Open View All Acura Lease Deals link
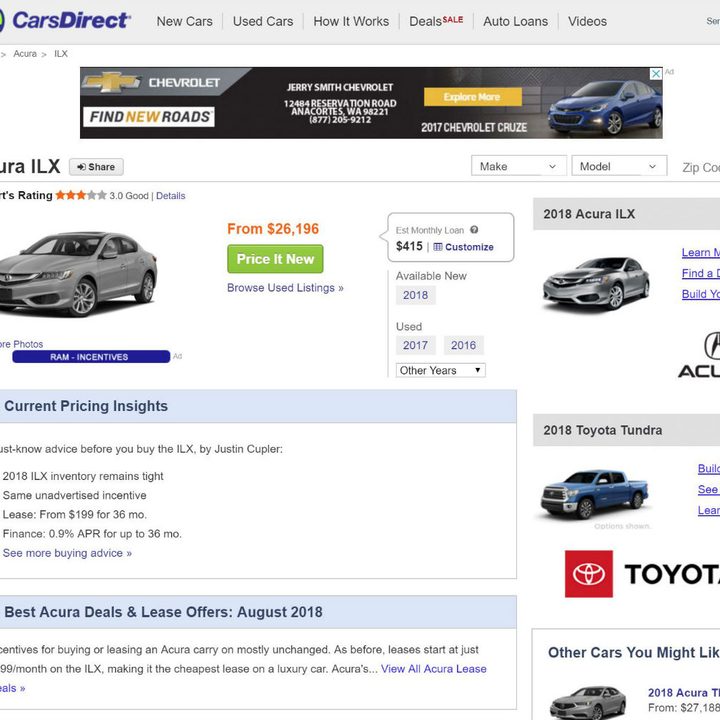Viewport: 720px width, 720px height. click(x=433, y=669)
